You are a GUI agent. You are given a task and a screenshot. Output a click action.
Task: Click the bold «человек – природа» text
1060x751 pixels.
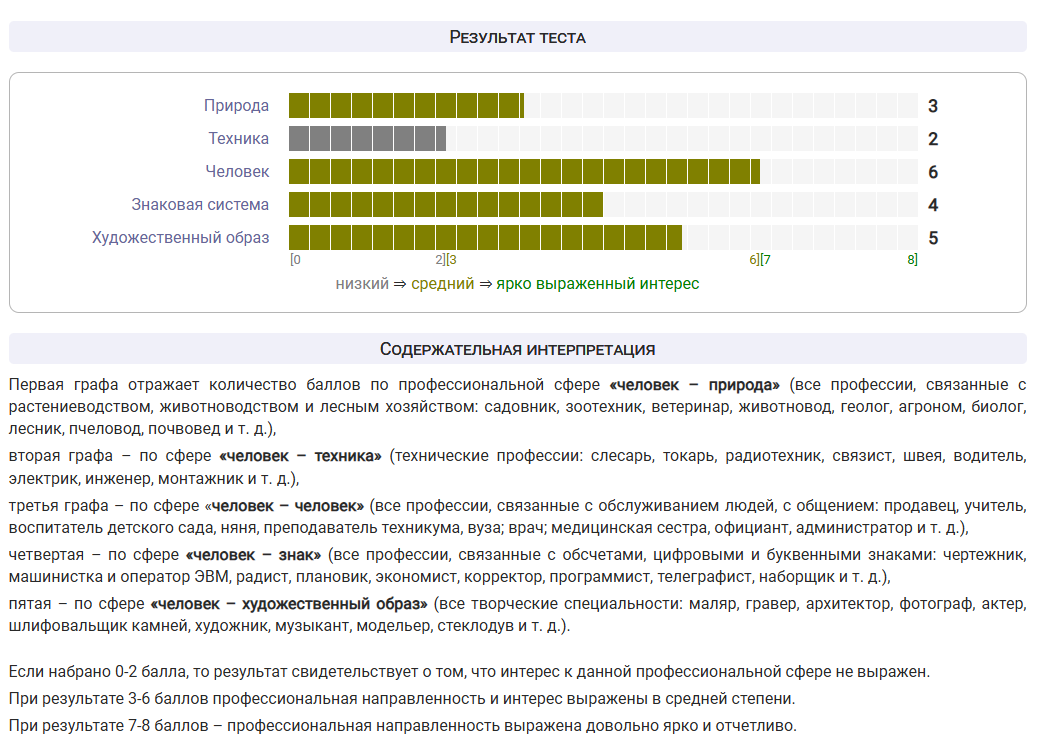pyautogui.click(x=694, y=384)
